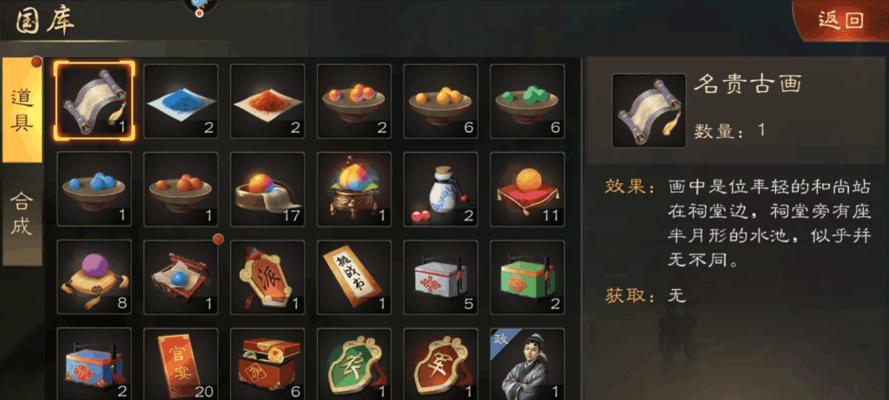Screen dimensions: 889x400
Task: Pick the red 宴 banquet token
Action: click(441, 364)
